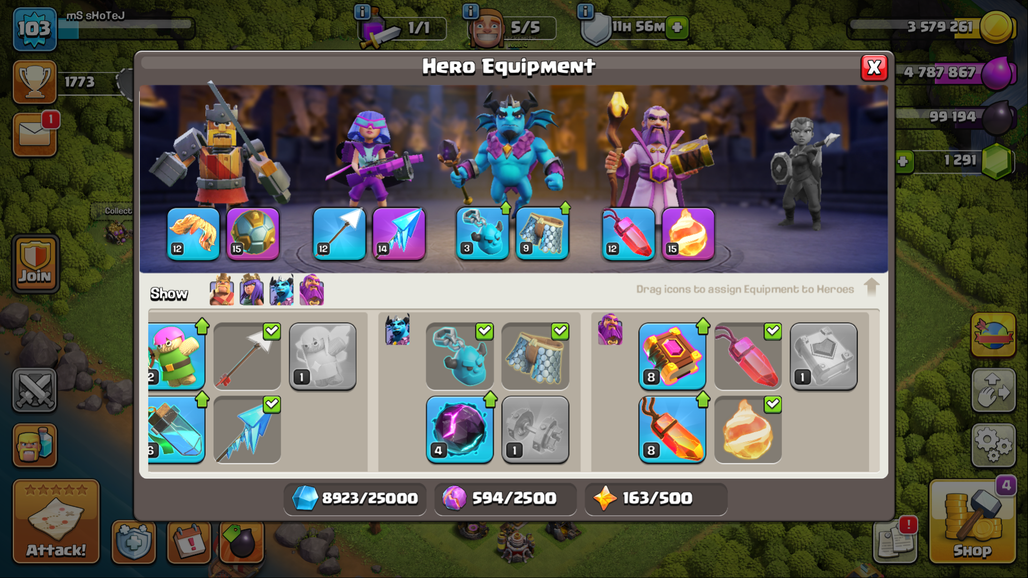Select the Grand Warden filter icon
This screenshot has height=578, width=1028.
point(312,290)
